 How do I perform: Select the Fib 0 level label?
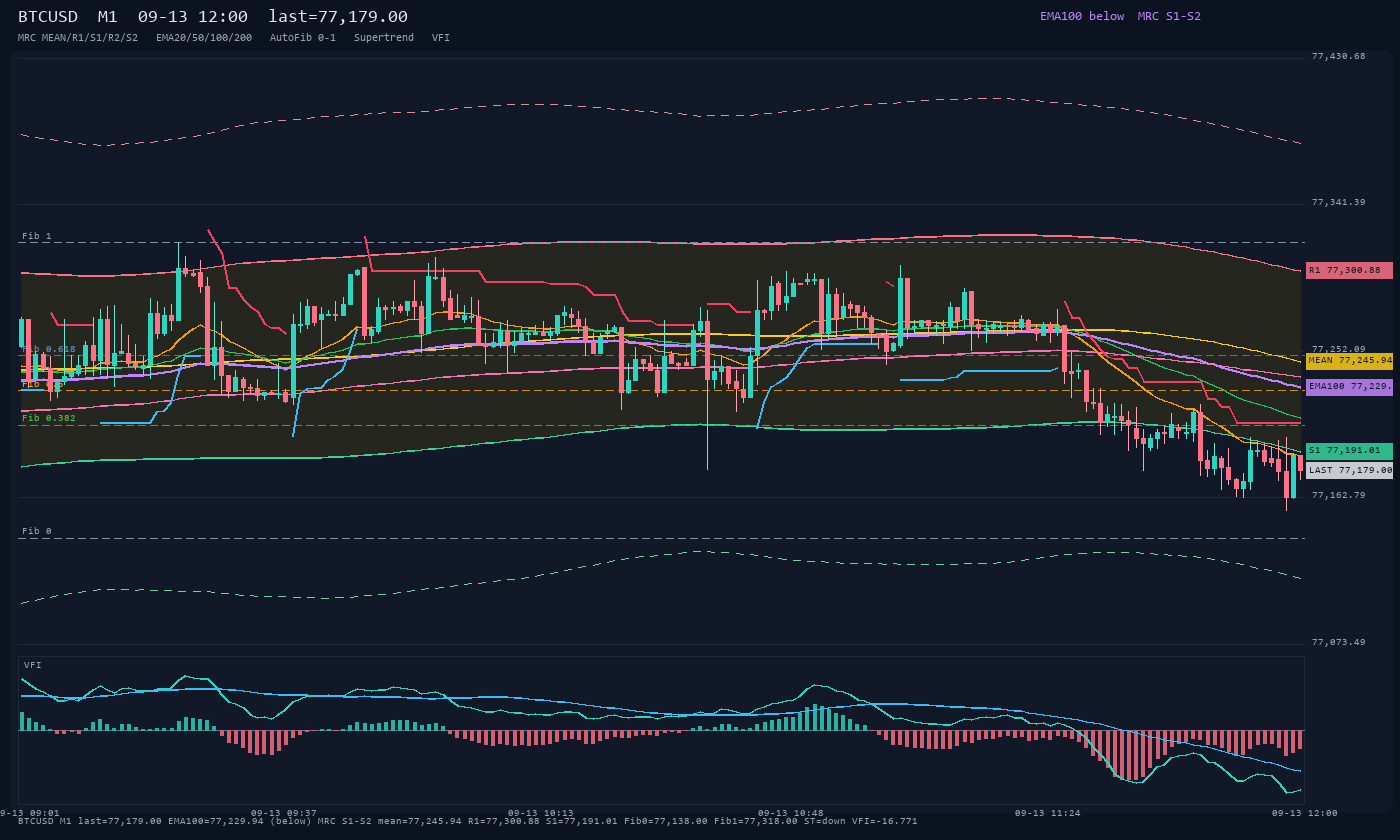pyautogui.click(x=37, y=531)
